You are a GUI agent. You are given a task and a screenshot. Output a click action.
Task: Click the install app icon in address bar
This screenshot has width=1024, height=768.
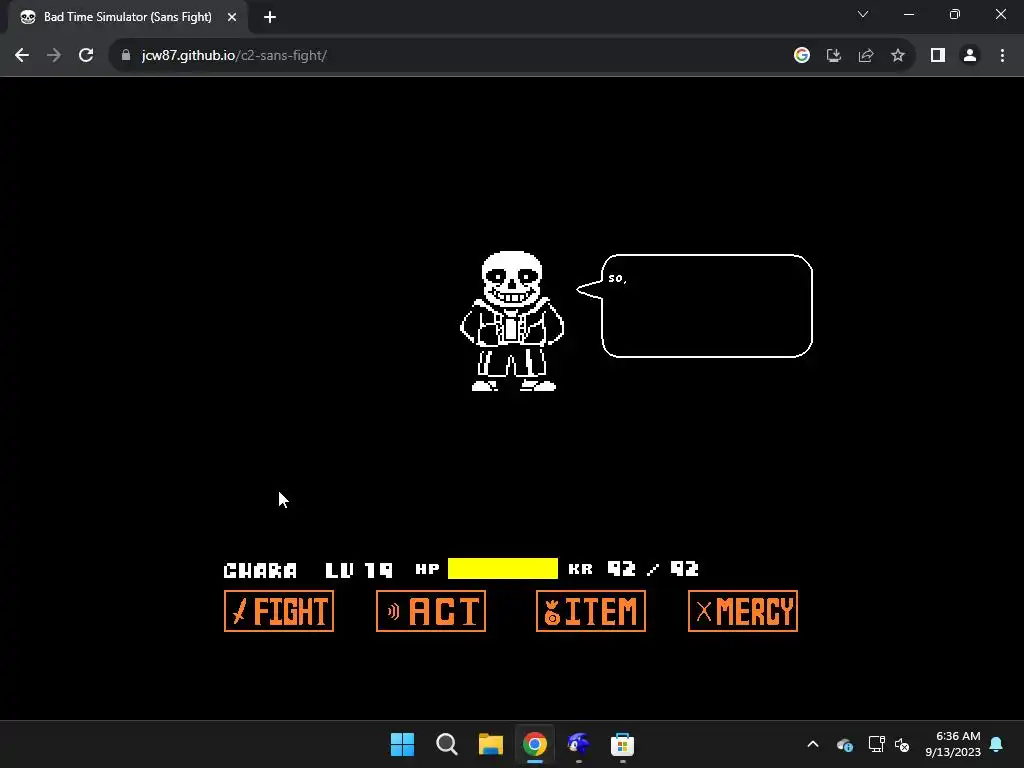[x=834, y=56]
